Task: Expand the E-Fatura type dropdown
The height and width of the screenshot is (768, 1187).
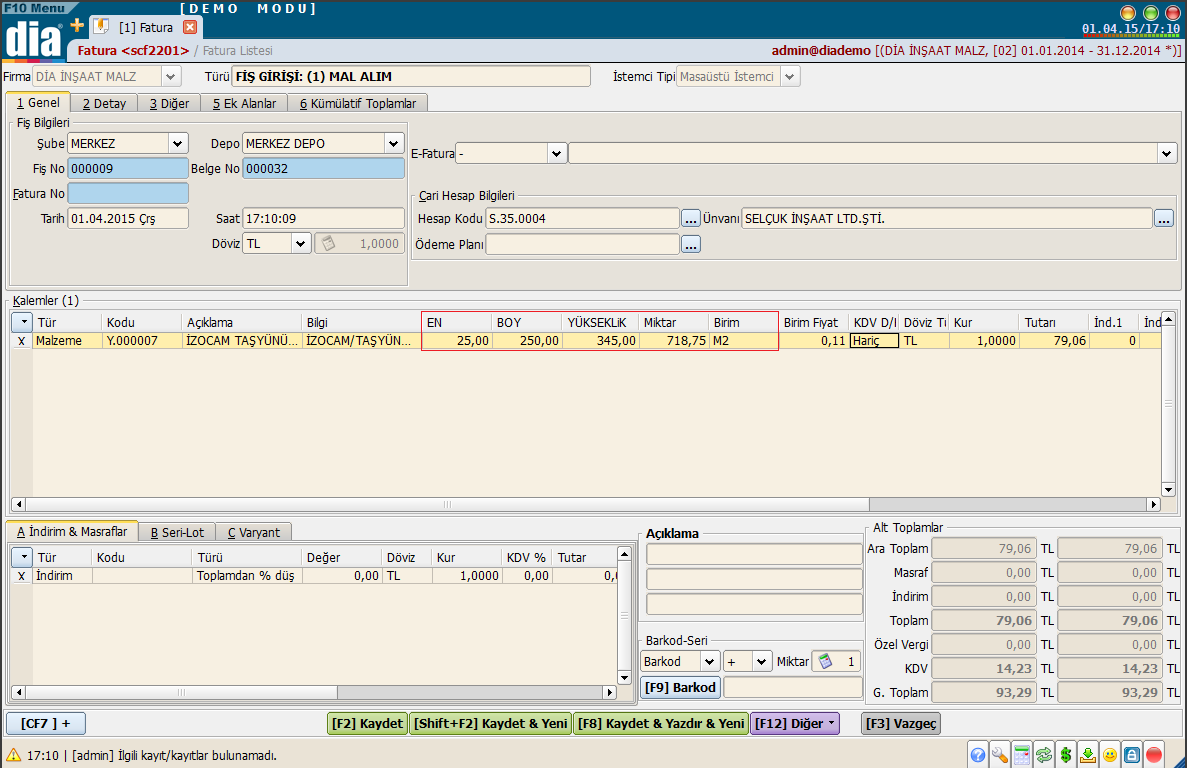Action: (x=556, y=154)
